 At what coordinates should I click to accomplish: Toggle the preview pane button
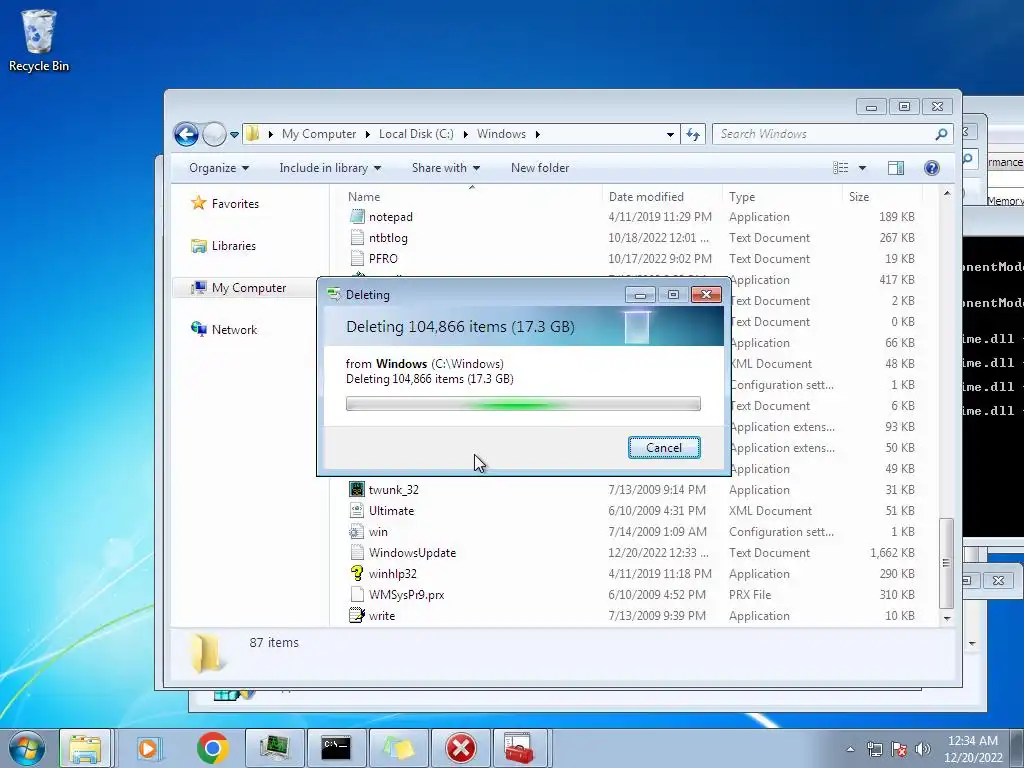pyautogui.click(x=896, y=168)
